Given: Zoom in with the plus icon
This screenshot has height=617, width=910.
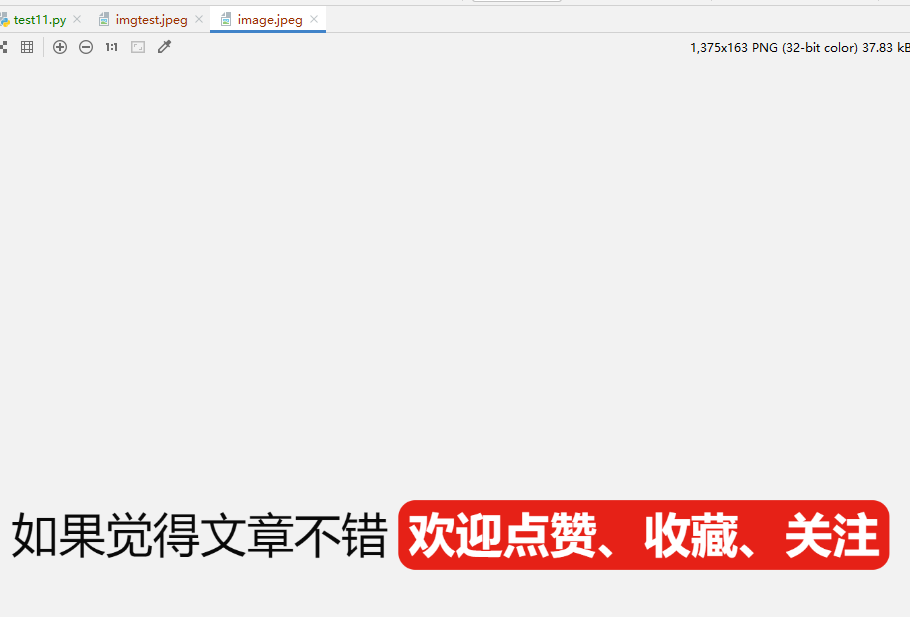Looking at the screenshot, I should (60, 47).
